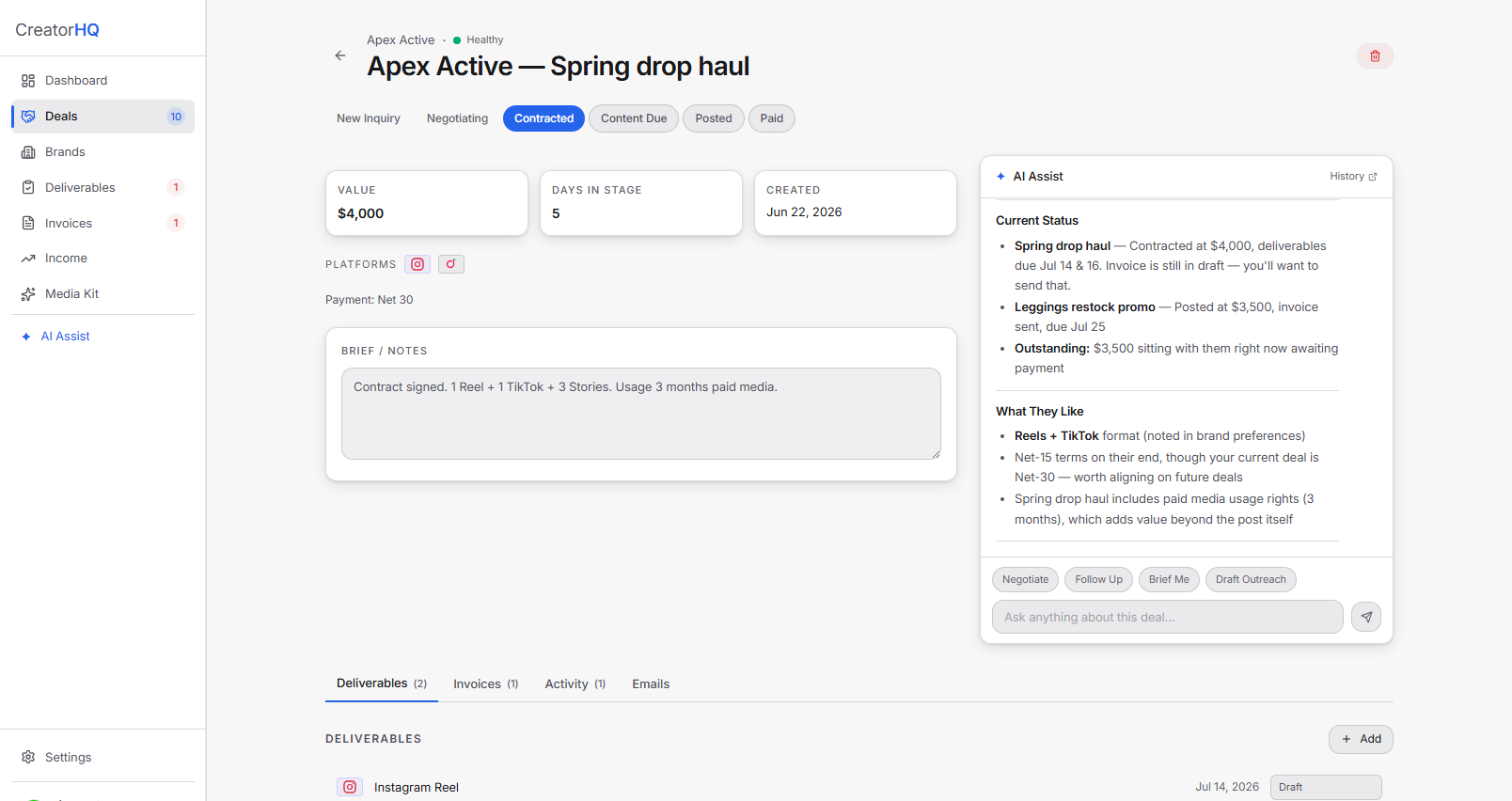Open Brands section in sidebar
The image size is (1512, 801).
click(x=103, y=152)
